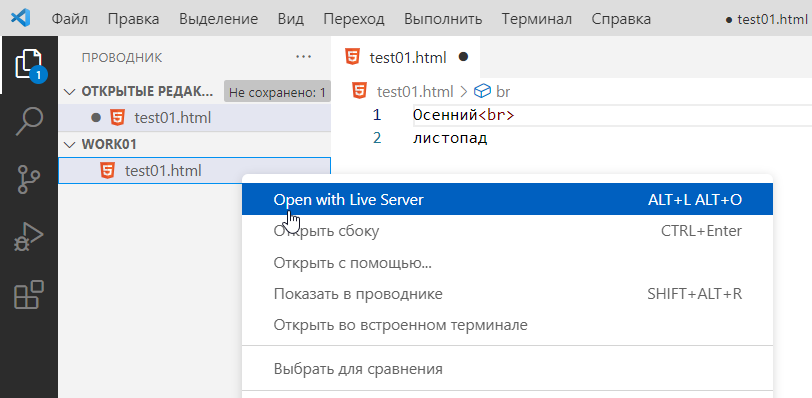Click line 2 text листопад in editor
This screenshot has height=398, width=812.
[x=450, y=138]
